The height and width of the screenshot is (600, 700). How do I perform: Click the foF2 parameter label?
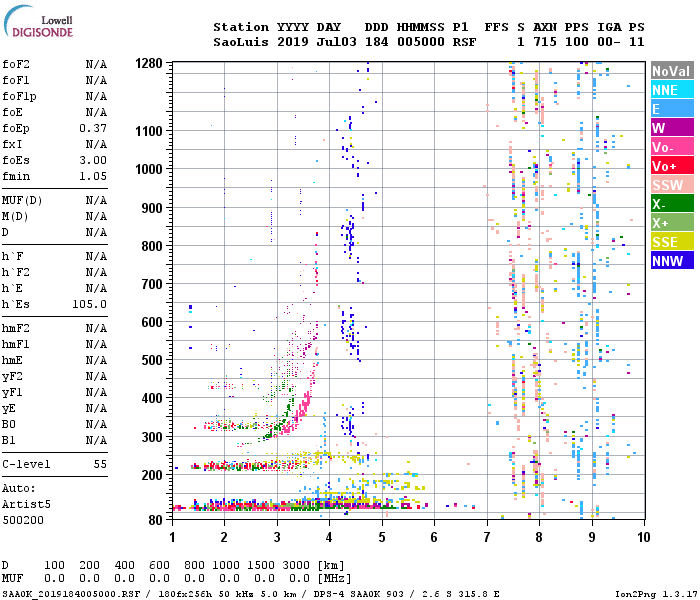pyautogui.click(x=16, y=64)
